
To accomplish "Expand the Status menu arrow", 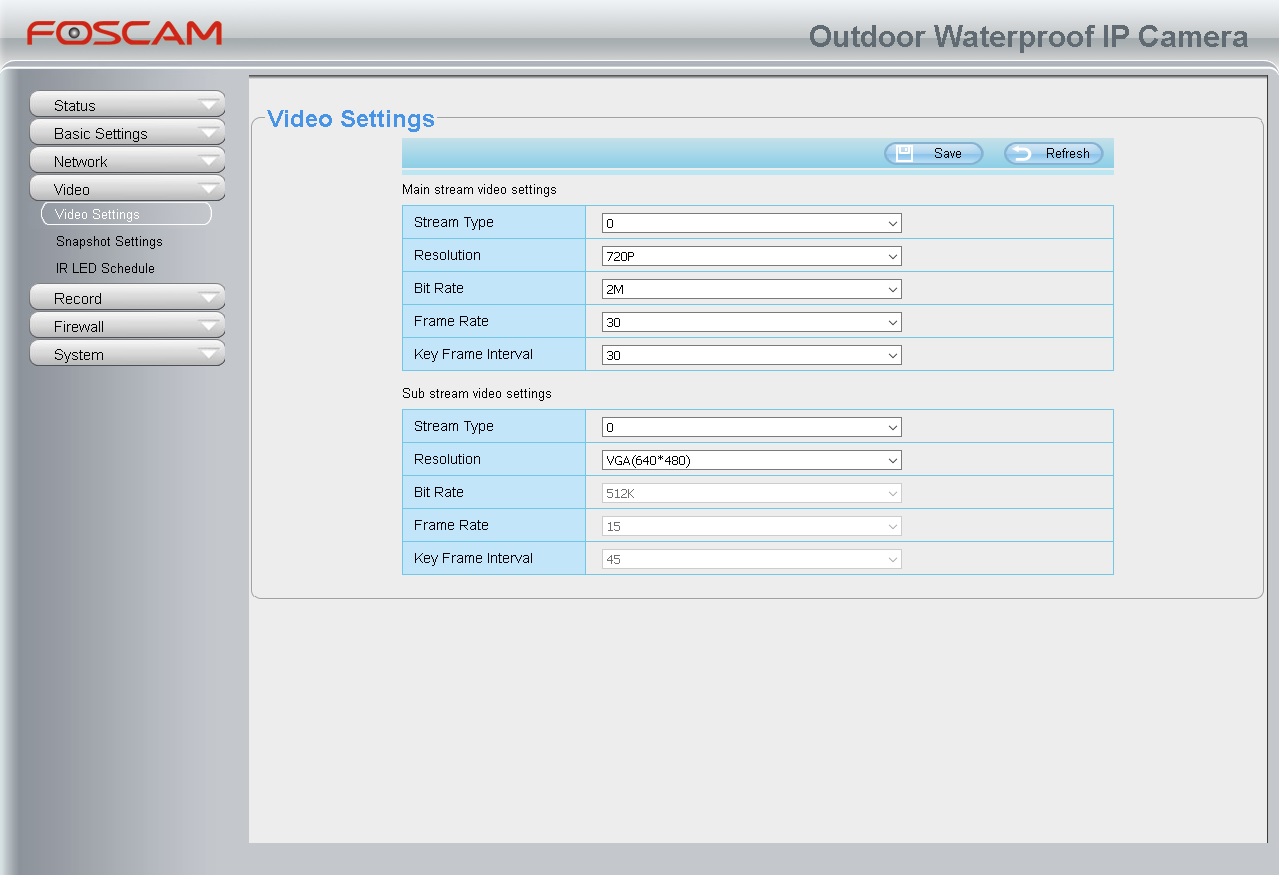I will click(208, 105).
